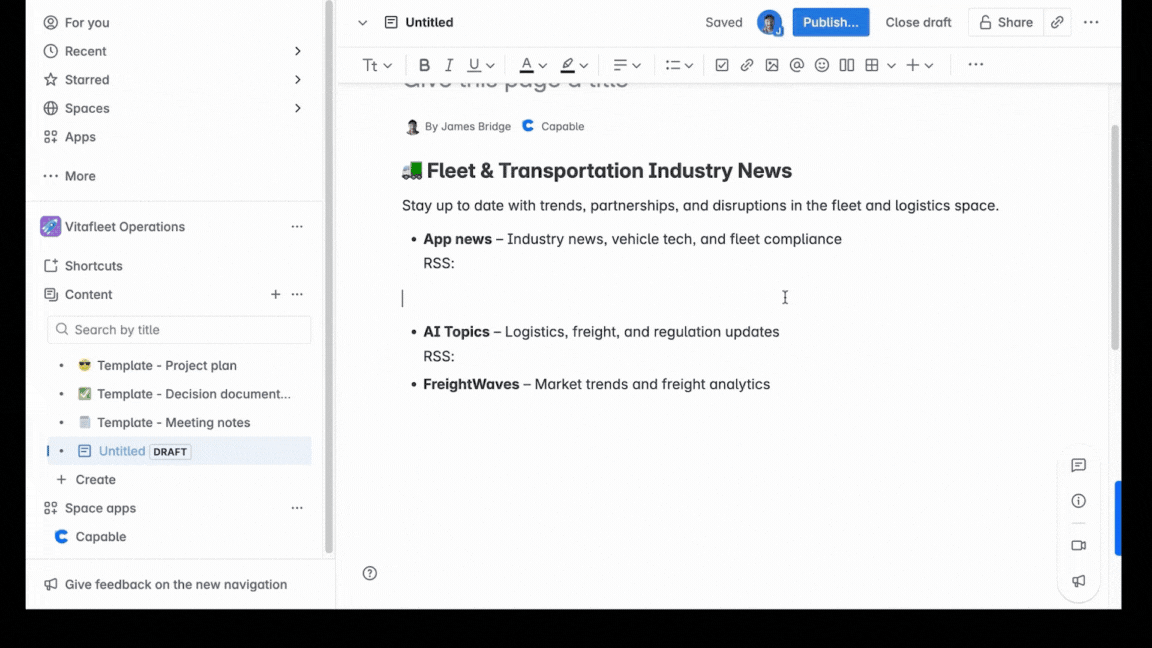Give feedback using the megaphone icon
The image size is (1152, 648).
[1078, 581]
